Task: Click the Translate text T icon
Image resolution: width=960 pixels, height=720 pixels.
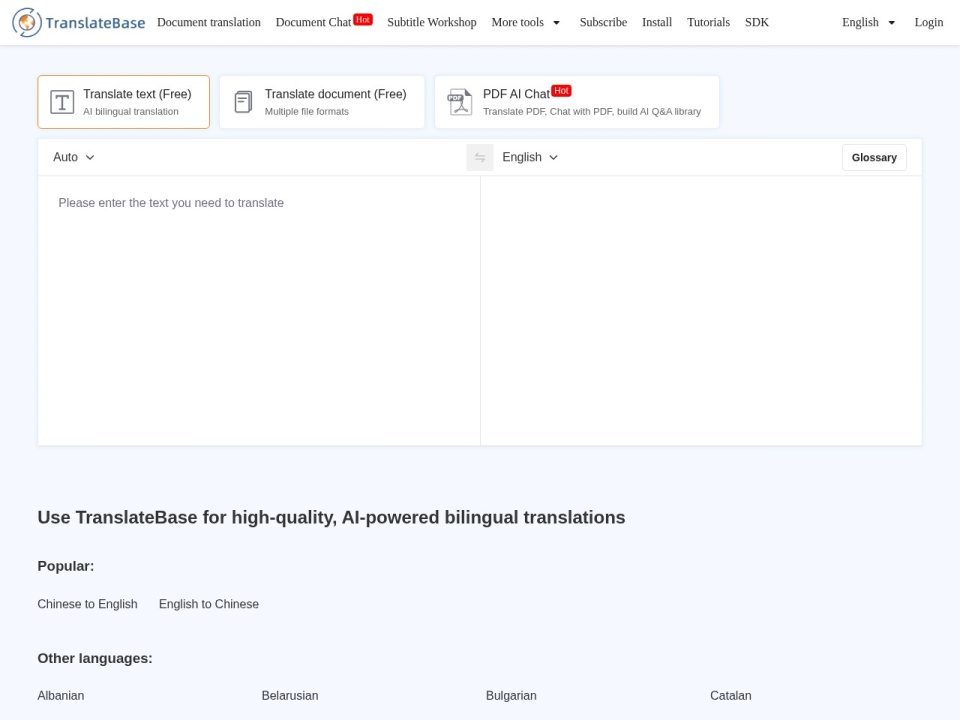Action: (62, 102)
